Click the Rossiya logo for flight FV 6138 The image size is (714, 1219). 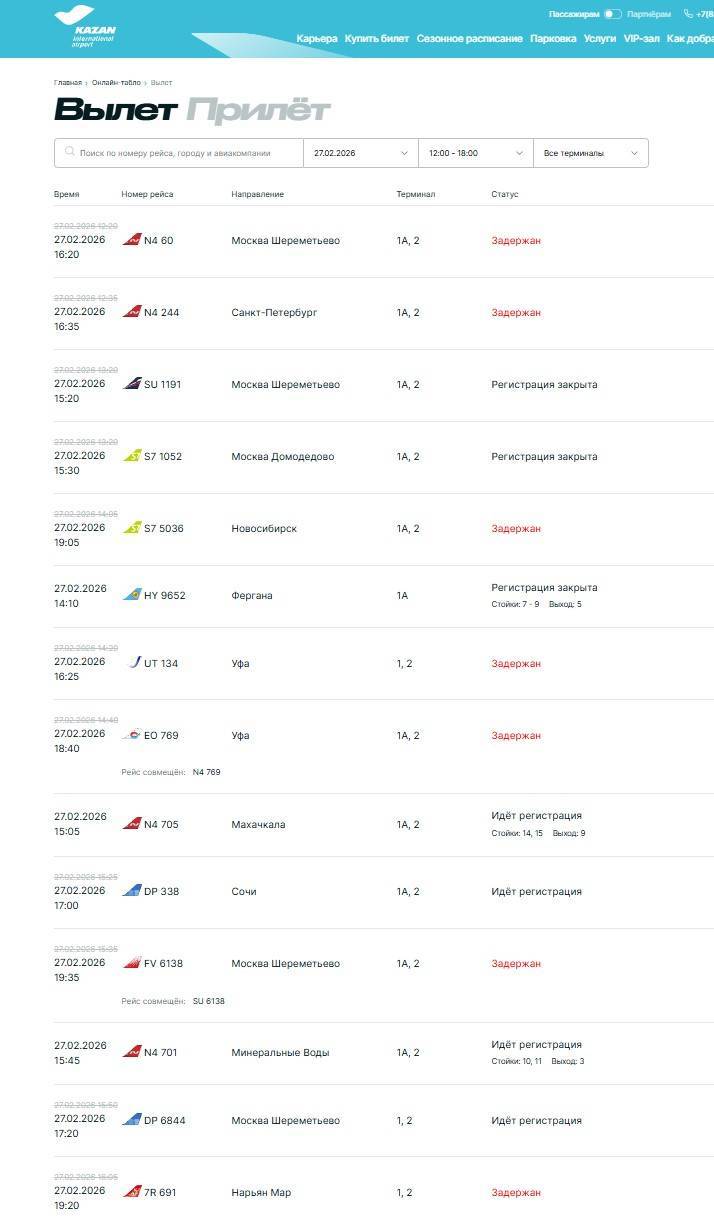tap(132, 963)
